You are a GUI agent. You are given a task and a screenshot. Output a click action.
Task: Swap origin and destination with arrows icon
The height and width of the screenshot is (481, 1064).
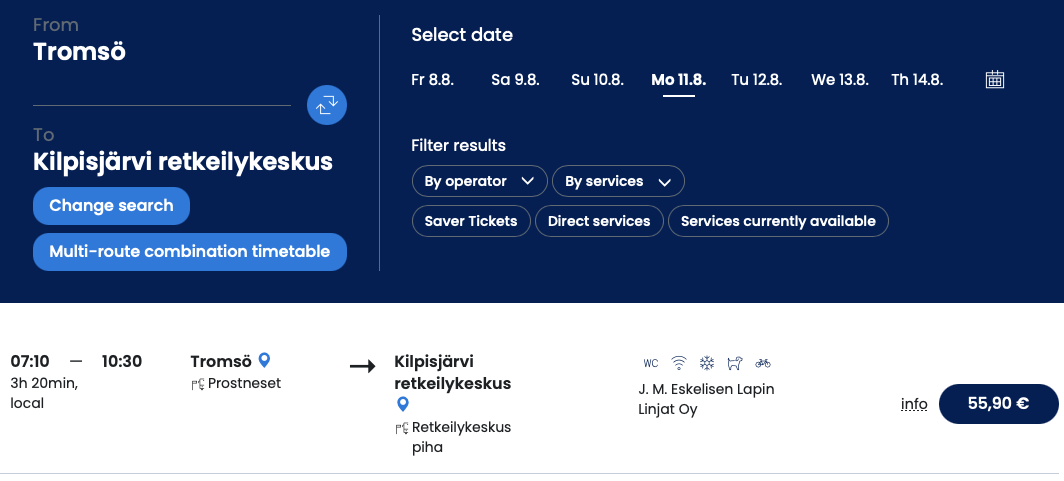(x=327, y=105)
